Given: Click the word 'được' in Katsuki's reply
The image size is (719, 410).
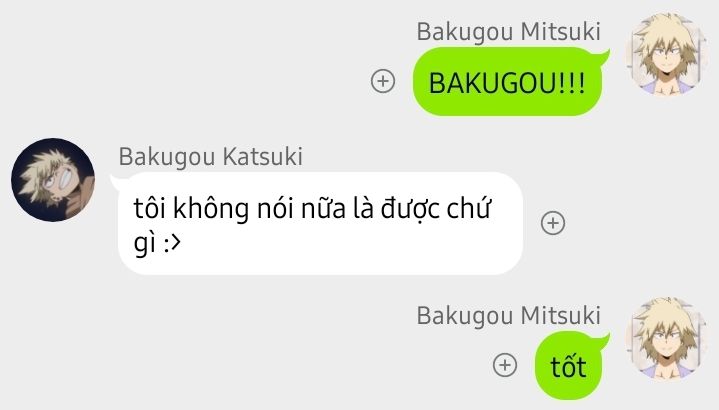Looking at the screenshot, I should pos(410,210).
